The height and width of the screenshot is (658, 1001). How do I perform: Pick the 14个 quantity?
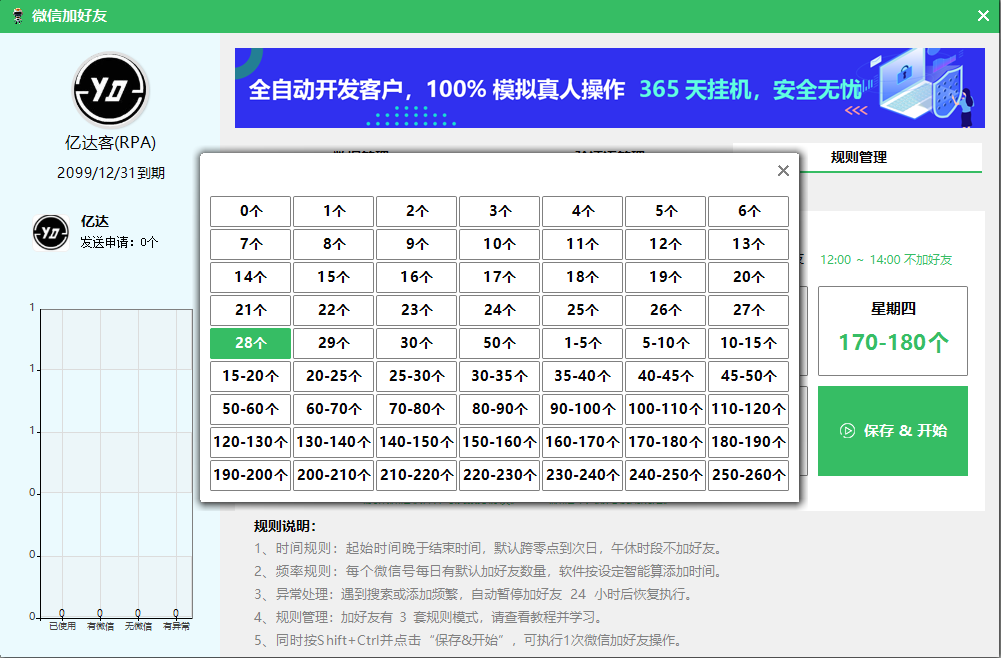point(250,277)
